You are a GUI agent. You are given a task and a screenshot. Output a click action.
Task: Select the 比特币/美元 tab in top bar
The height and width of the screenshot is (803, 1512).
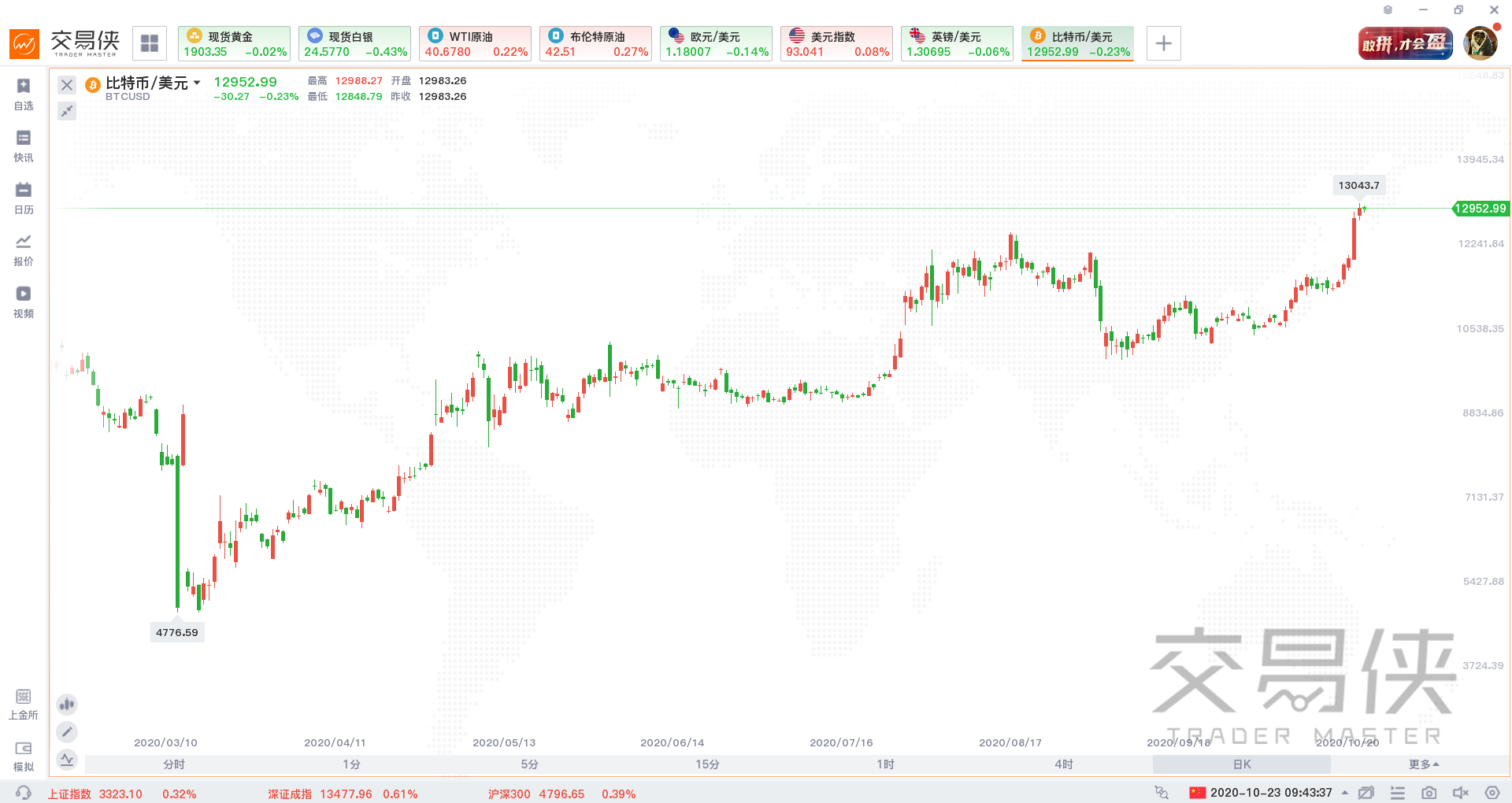[1077, 43]
